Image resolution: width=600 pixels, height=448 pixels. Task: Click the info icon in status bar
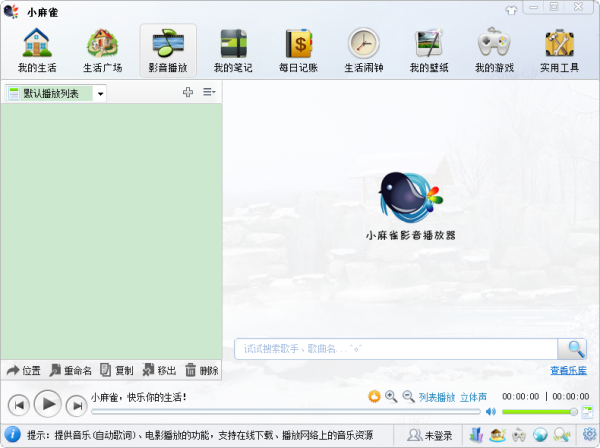pos(13,435)
